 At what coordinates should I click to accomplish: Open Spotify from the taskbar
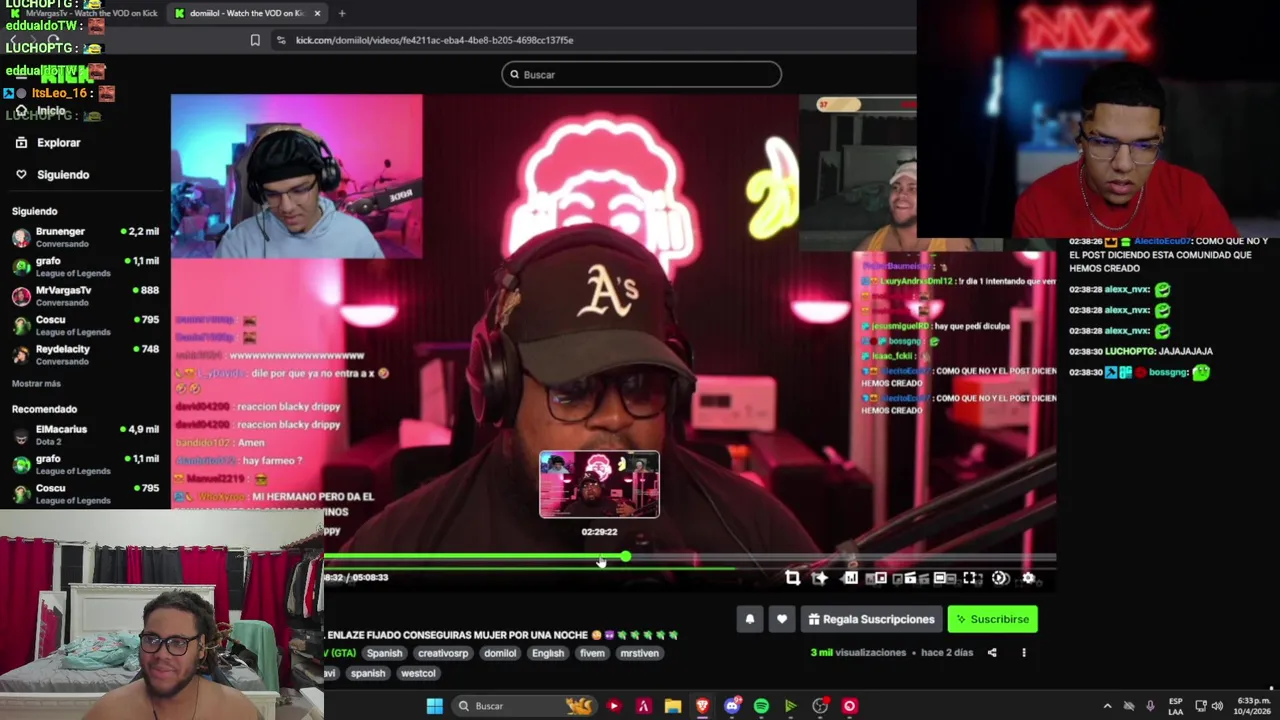(761, 706)
